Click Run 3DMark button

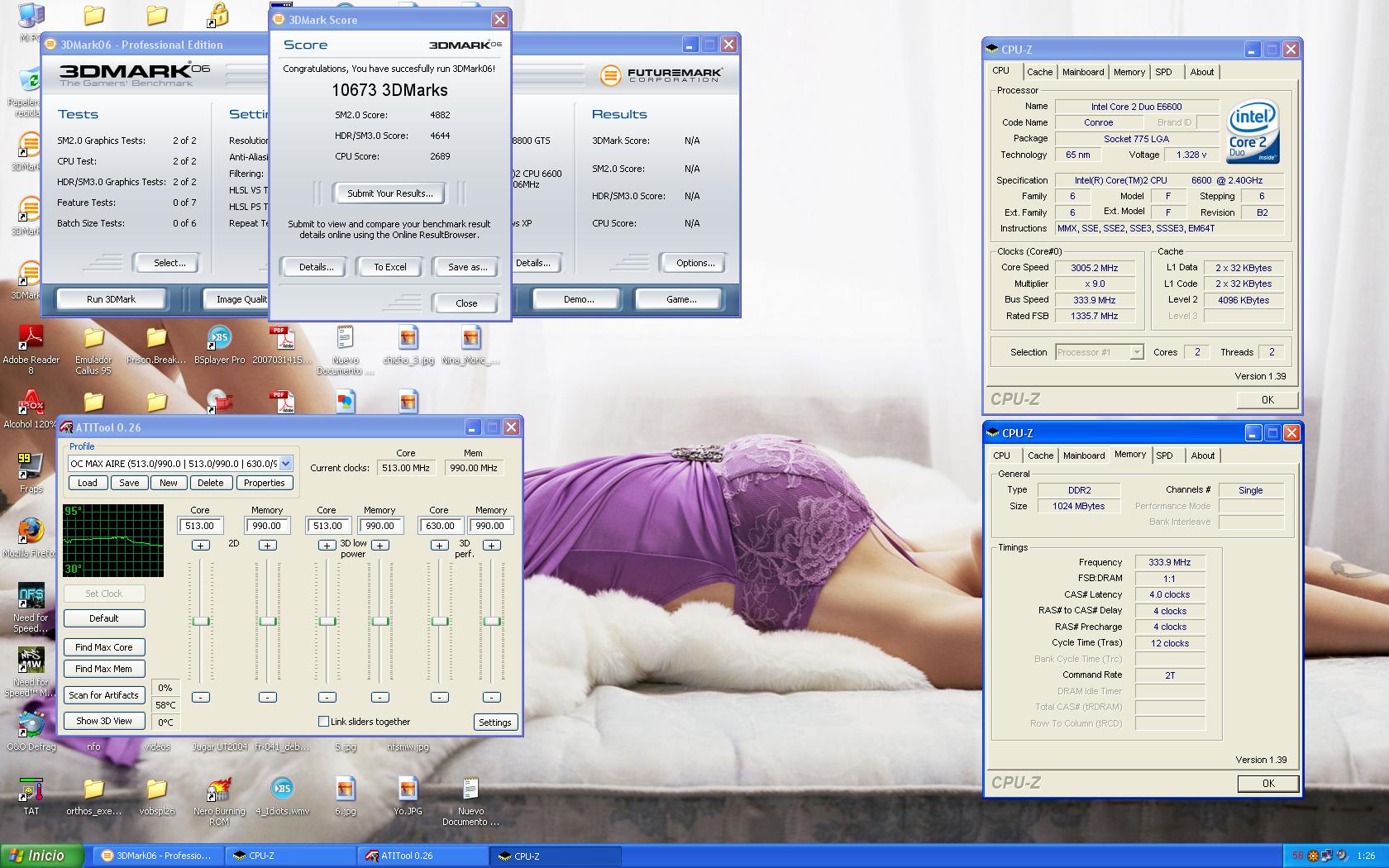point(111,299)
